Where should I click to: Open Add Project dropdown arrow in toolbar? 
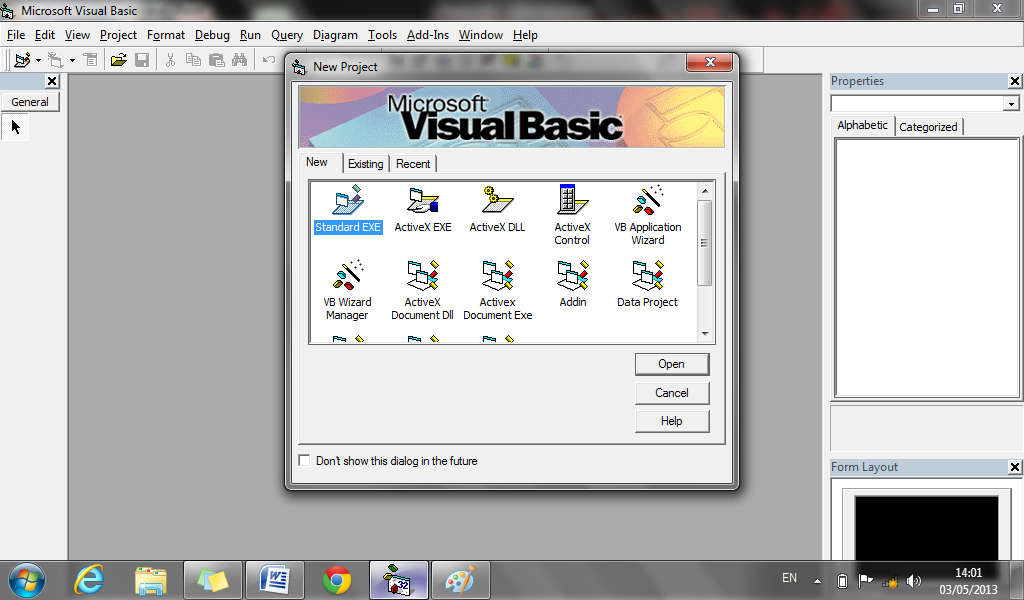tap(39, 61)
